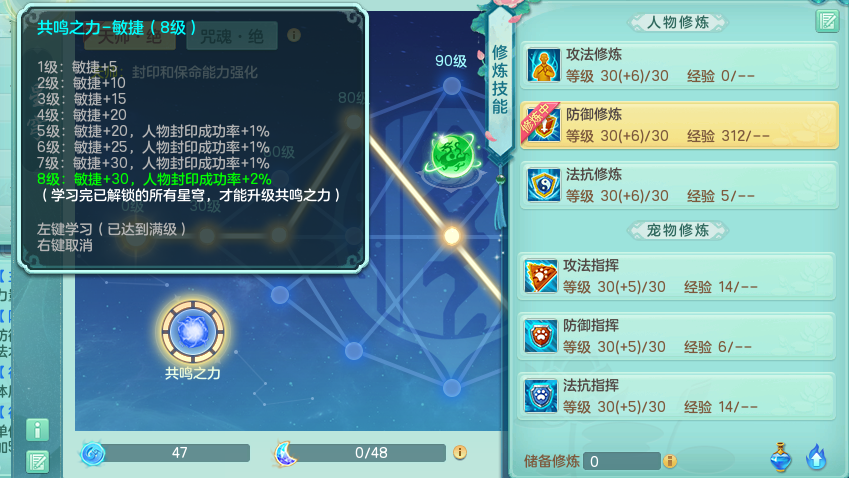Select the 防御修炼 training row
849x478 pixels.
[679, 125]
